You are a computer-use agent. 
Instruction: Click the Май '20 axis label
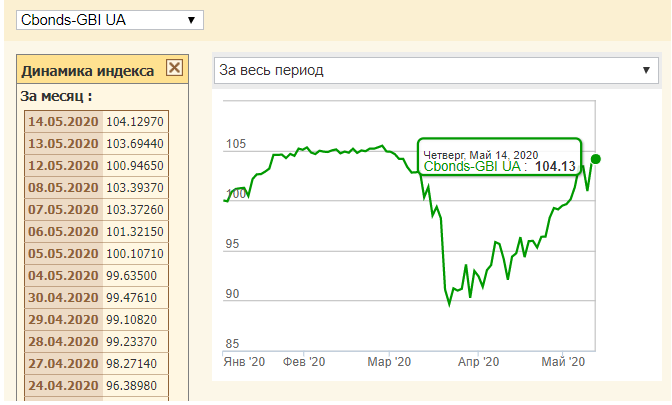pos(563,362)
